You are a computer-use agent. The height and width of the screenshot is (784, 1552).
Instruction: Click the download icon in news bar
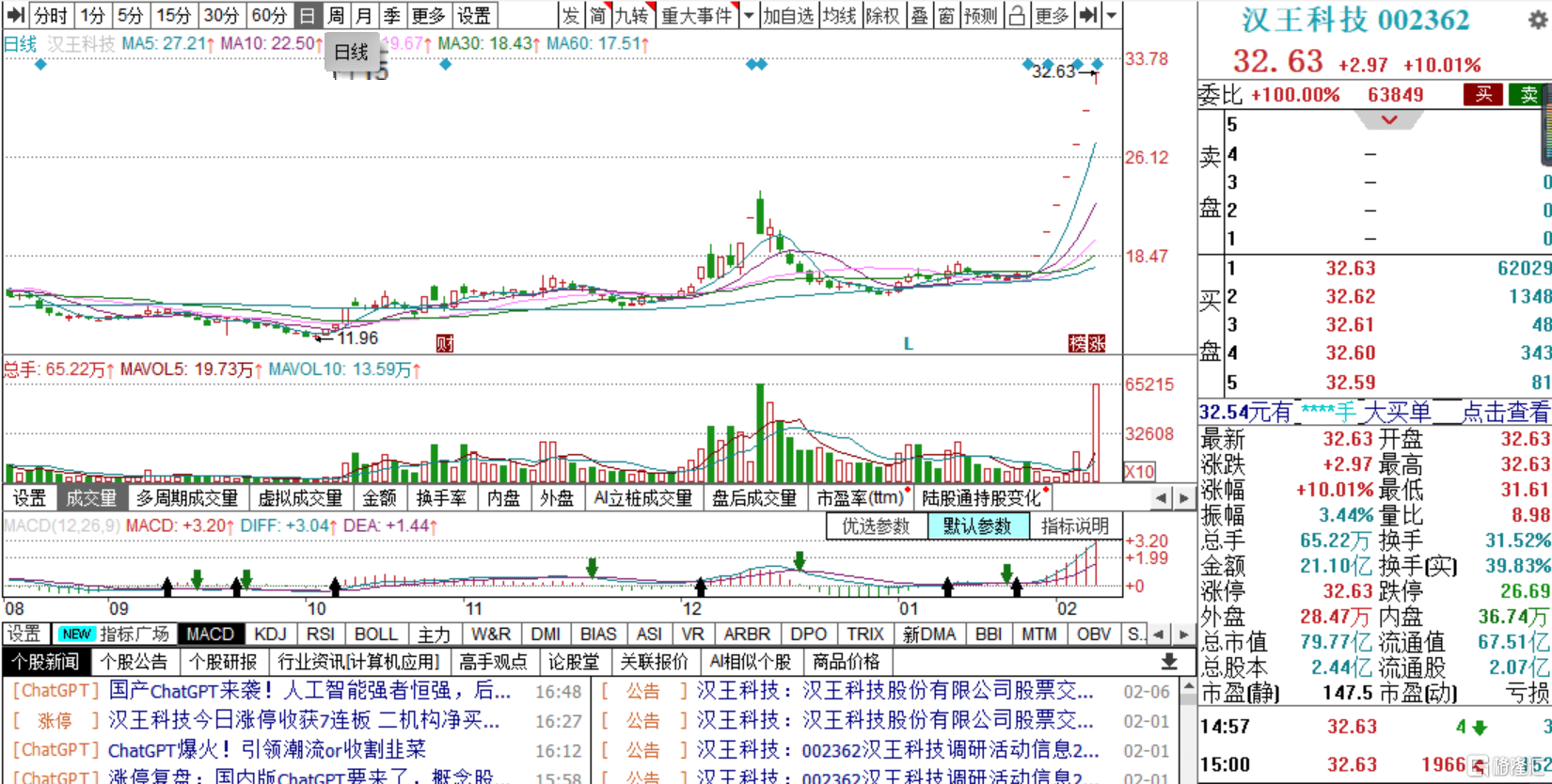(x=1169, y=662)
